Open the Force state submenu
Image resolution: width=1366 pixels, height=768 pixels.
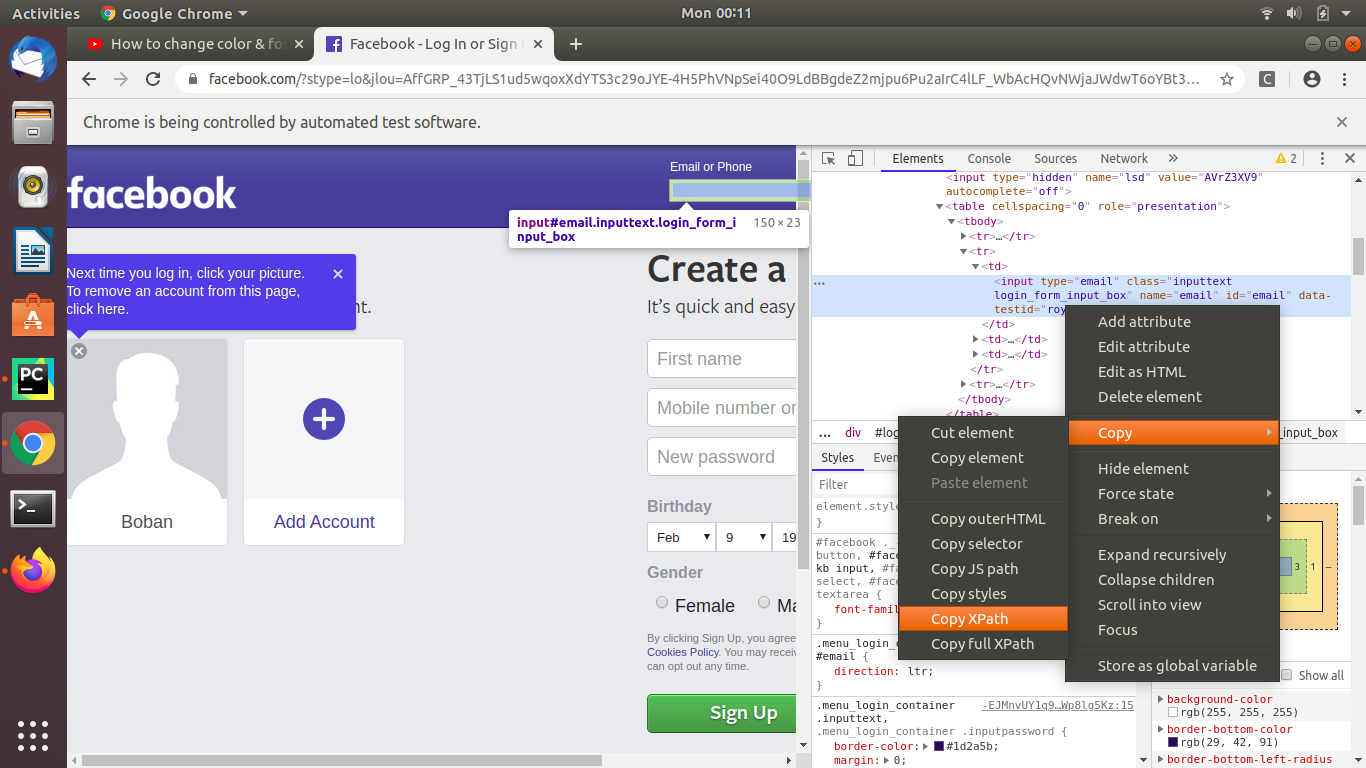1172,494
